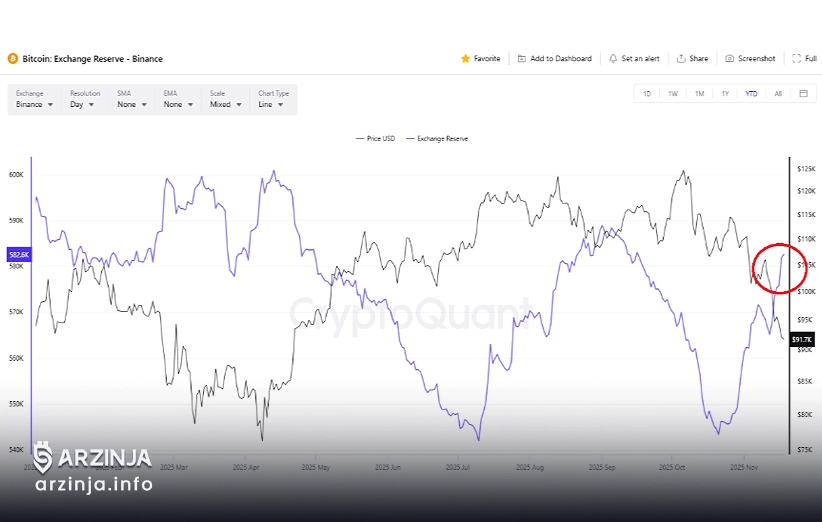Viewport: 822px width, 522px height.
Task: Click the 582.6K reserve value tag
Action: click(19, 255)
